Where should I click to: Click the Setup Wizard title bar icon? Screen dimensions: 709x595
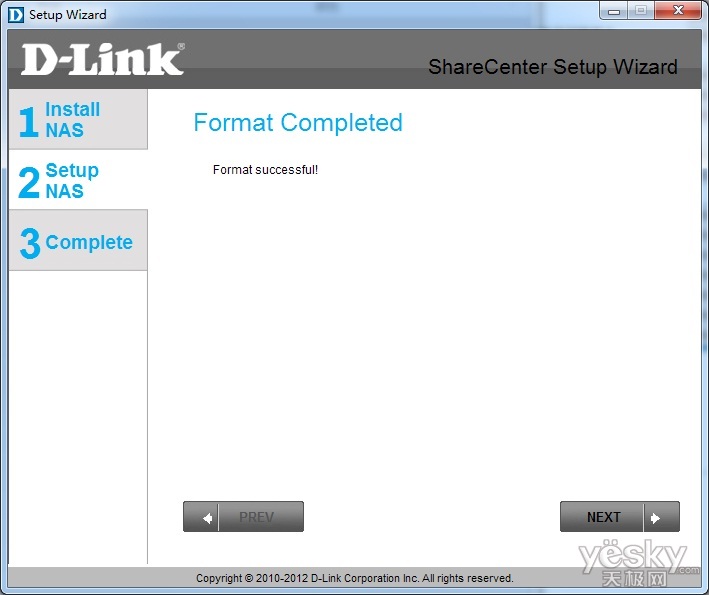pos(16,14)
